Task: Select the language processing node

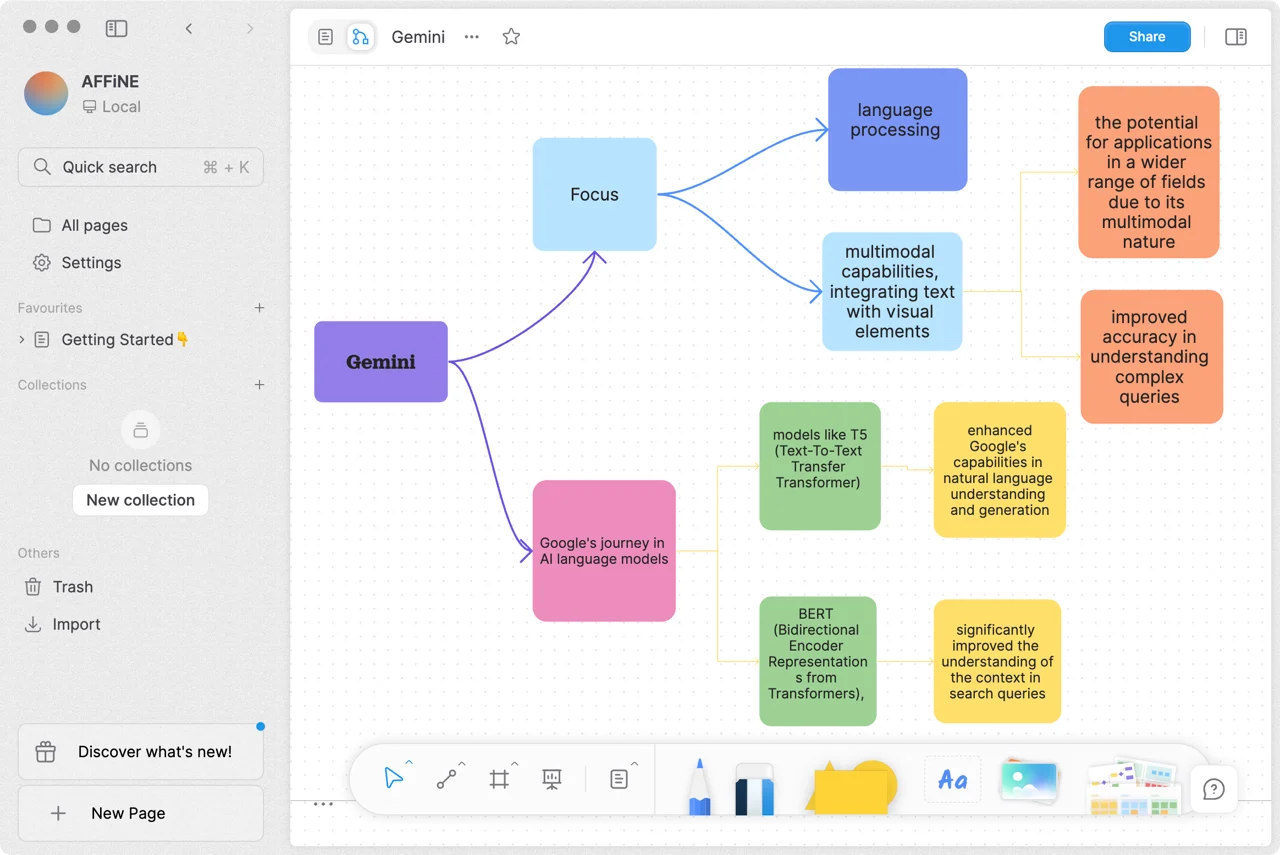Action: click(897, 130)
